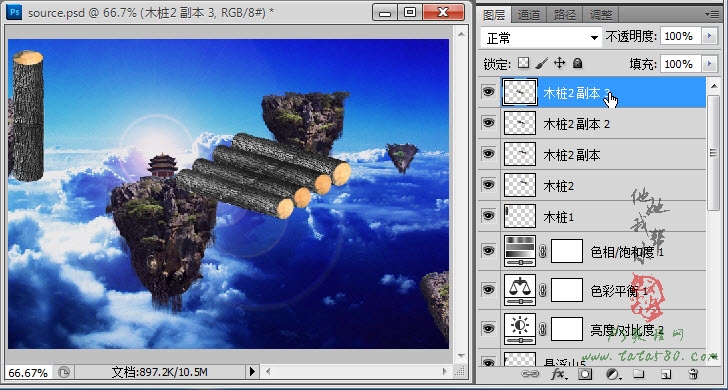Open status bar info arrow menu

(x=252, y=371)
